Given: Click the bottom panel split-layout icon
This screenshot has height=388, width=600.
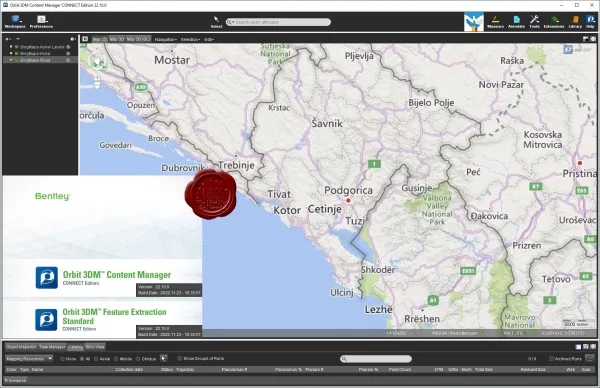Looking at the screenshot, I should [578, 347].
